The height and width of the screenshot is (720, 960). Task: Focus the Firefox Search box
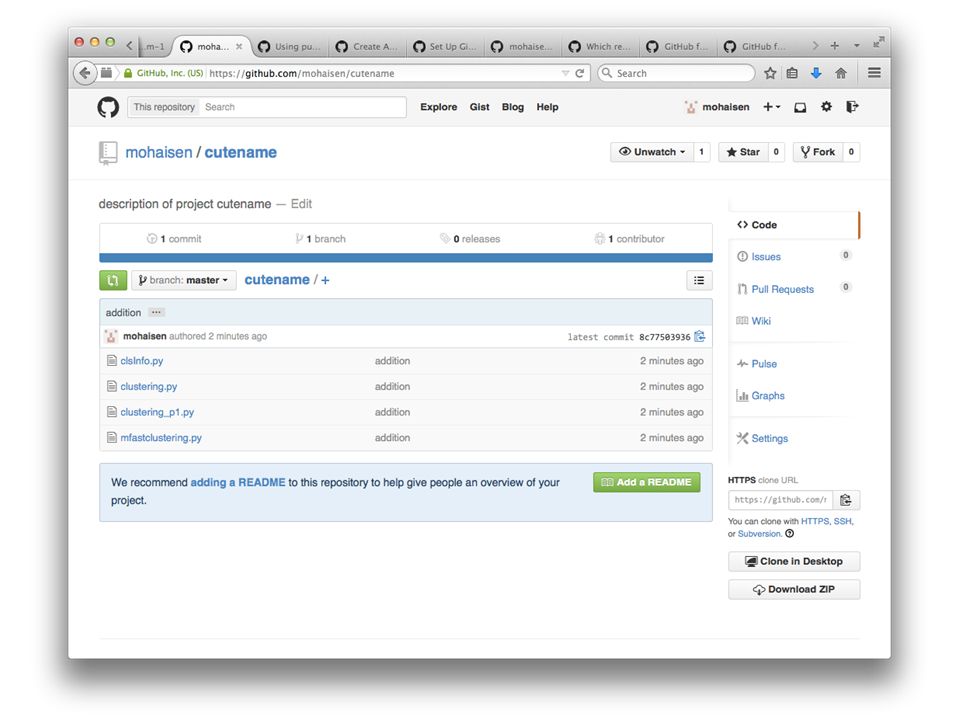click(x=677, y=73)
